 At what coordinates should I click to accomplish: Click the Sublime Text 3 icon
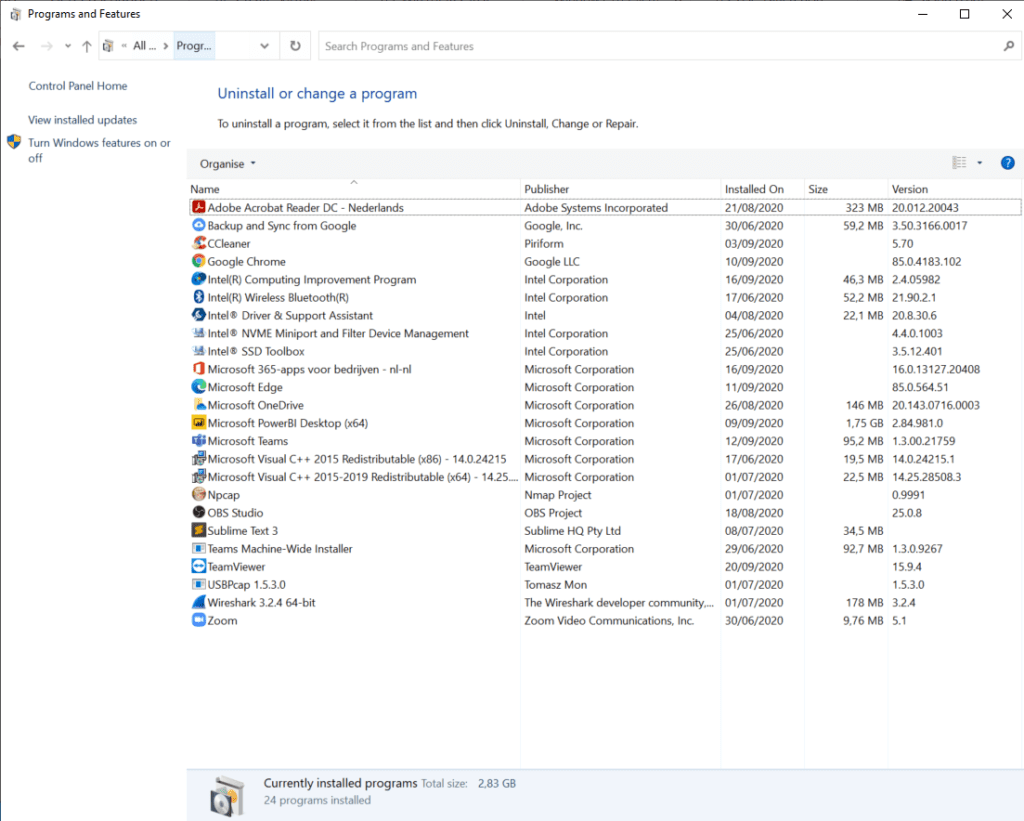coord(199,530)
